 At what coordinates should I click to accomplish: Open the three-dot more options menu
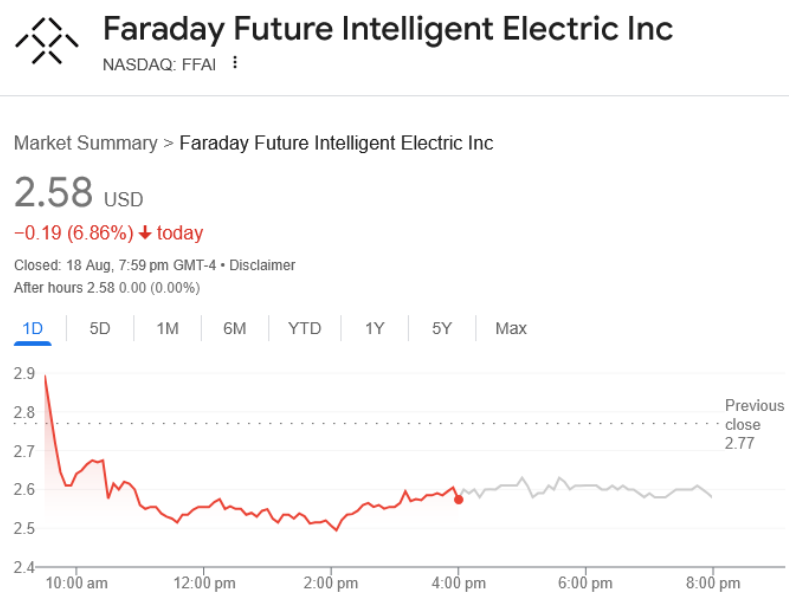click(235, 63)
